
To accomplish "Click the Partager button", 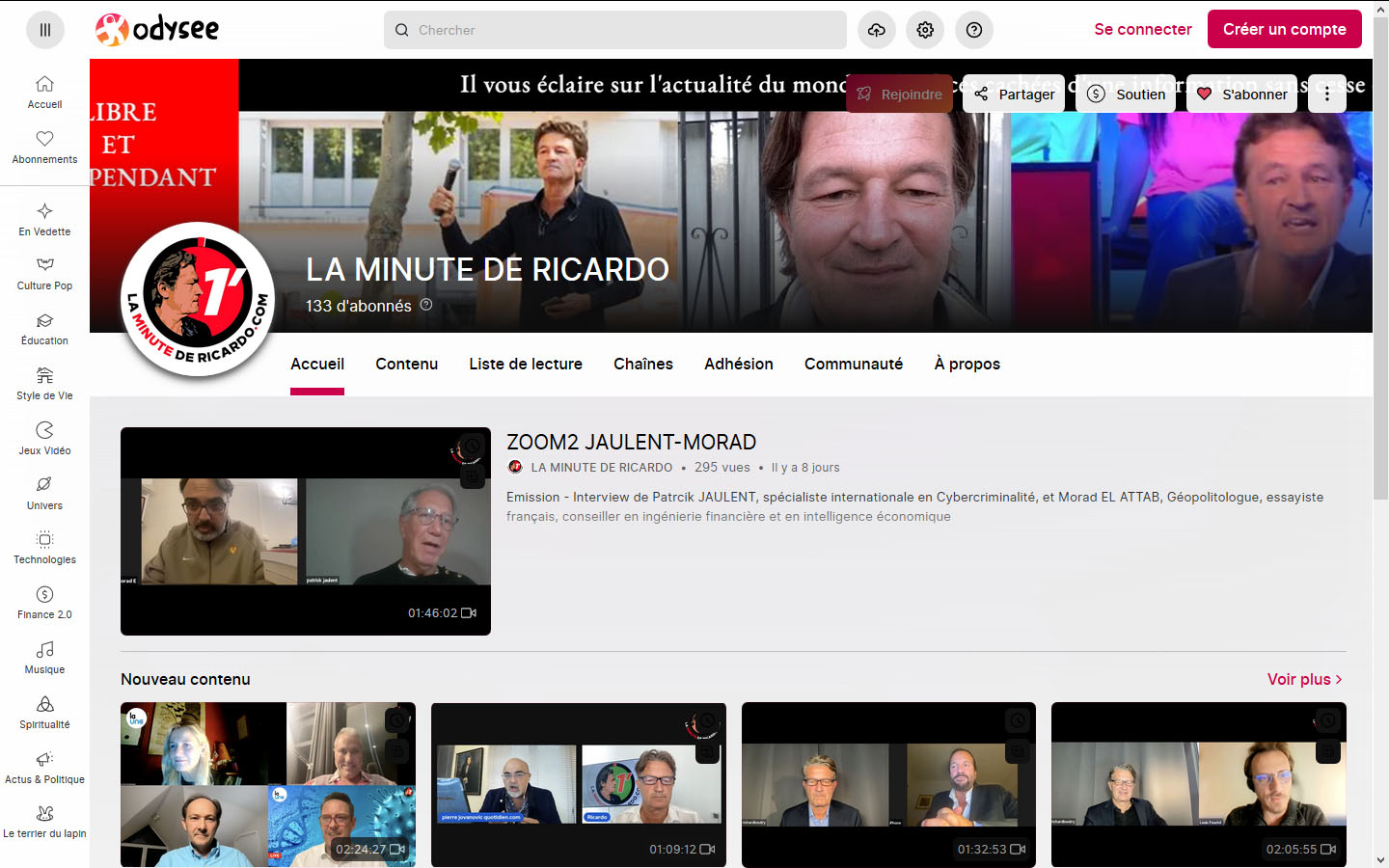I will (1014, 94).
